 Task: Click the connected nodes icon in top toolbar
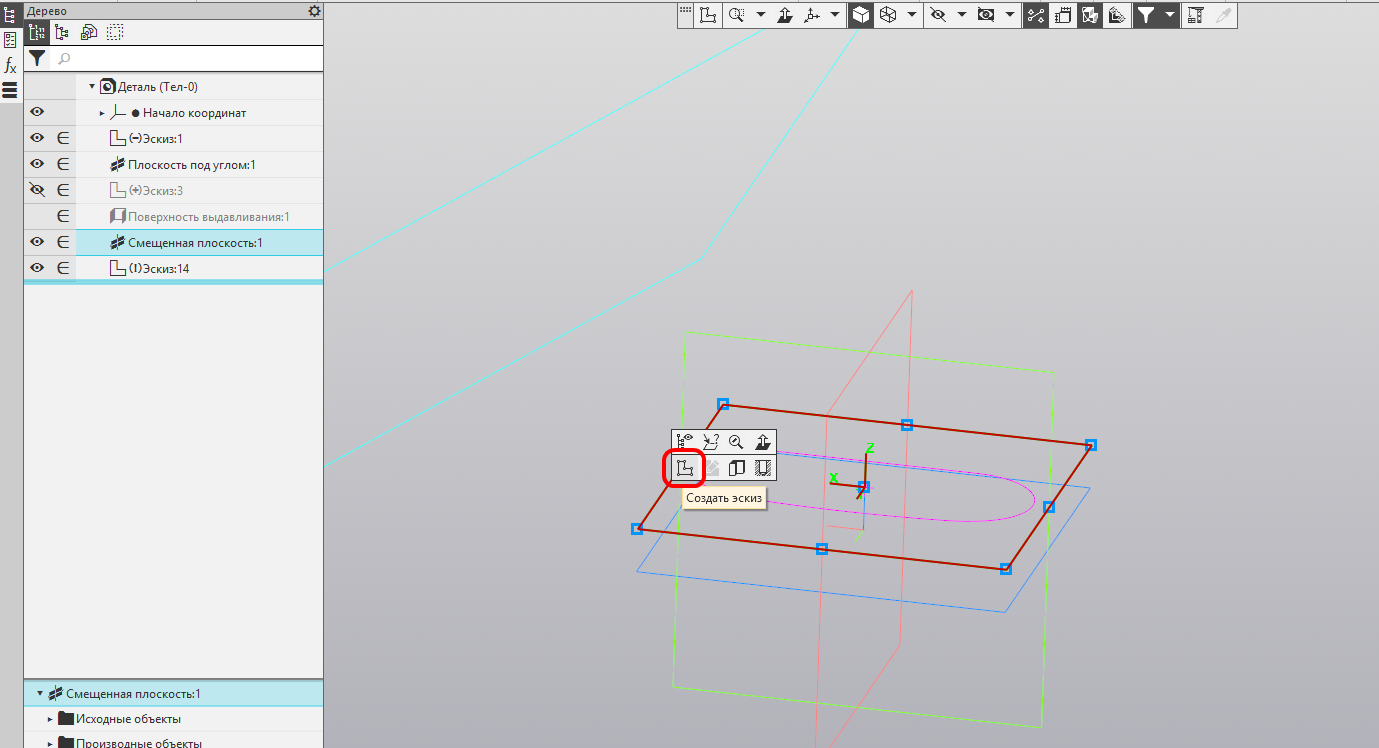coord(1036,15)
